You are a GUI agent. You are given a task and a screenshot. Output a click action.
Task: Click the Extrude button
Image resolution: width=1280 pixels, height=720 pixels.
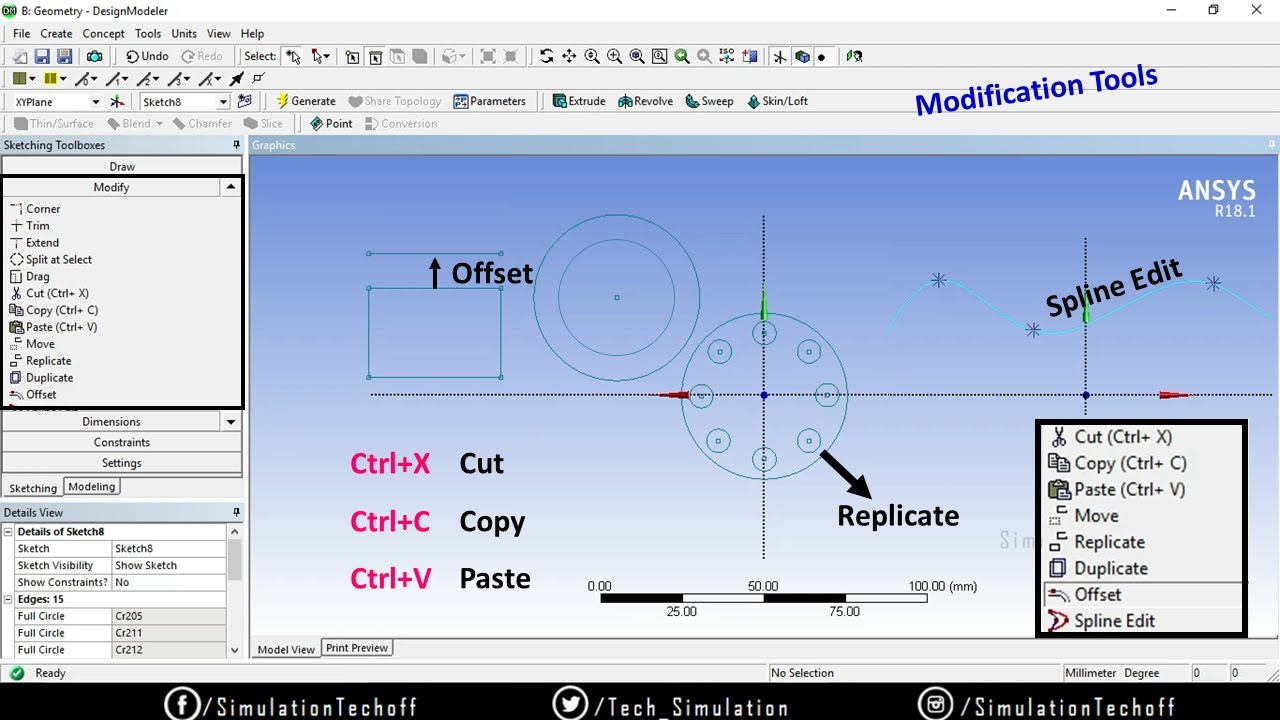tap(579, 101)
